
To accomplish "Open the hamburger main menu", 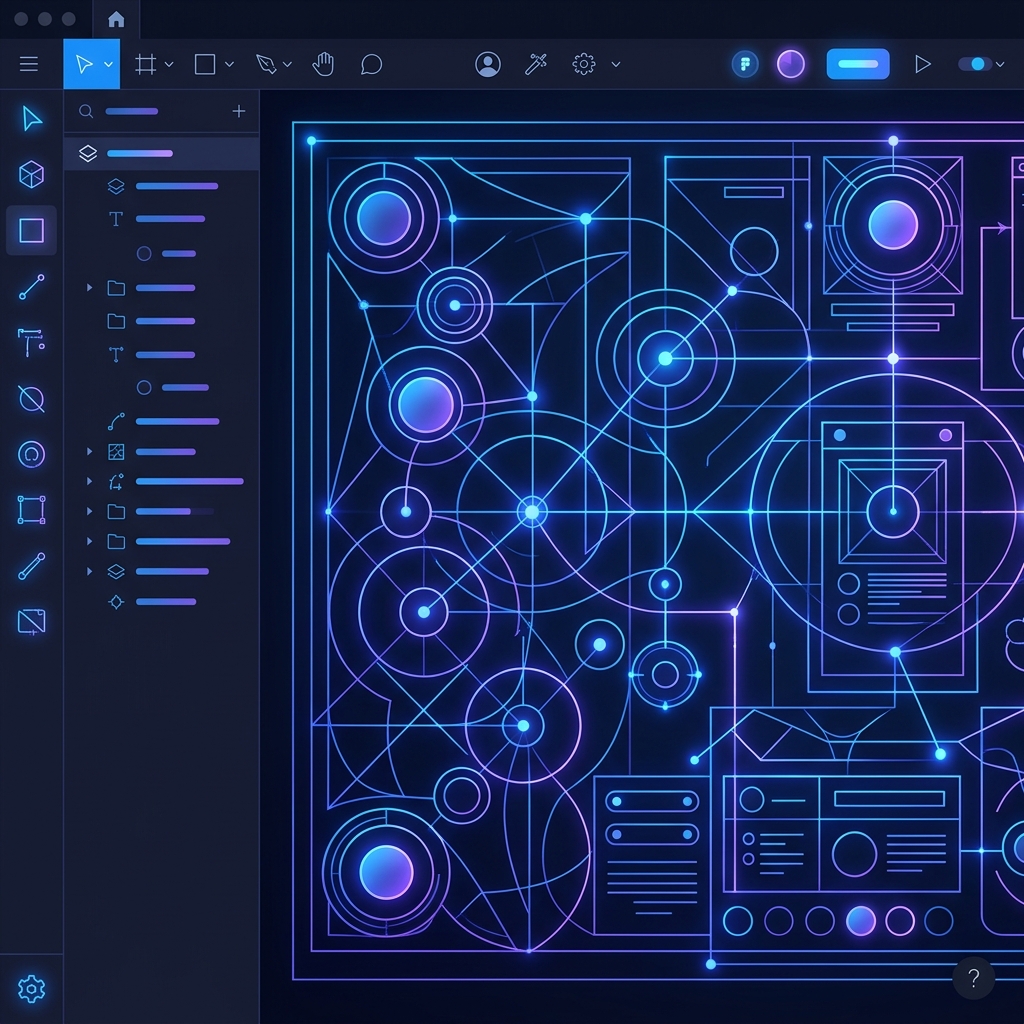I will [x=29, y=64].
